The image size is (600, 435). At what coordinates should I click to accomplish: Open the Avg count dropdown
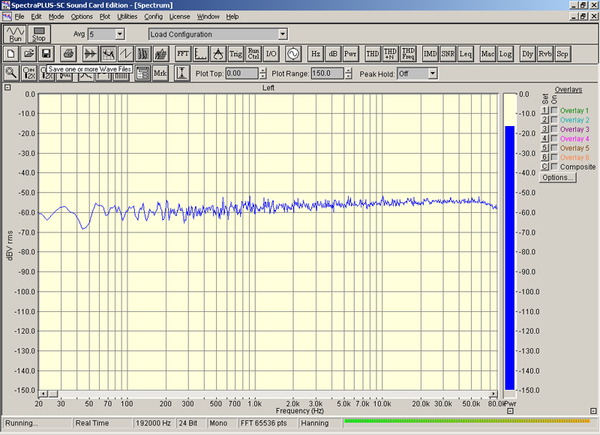pos(120,34)
